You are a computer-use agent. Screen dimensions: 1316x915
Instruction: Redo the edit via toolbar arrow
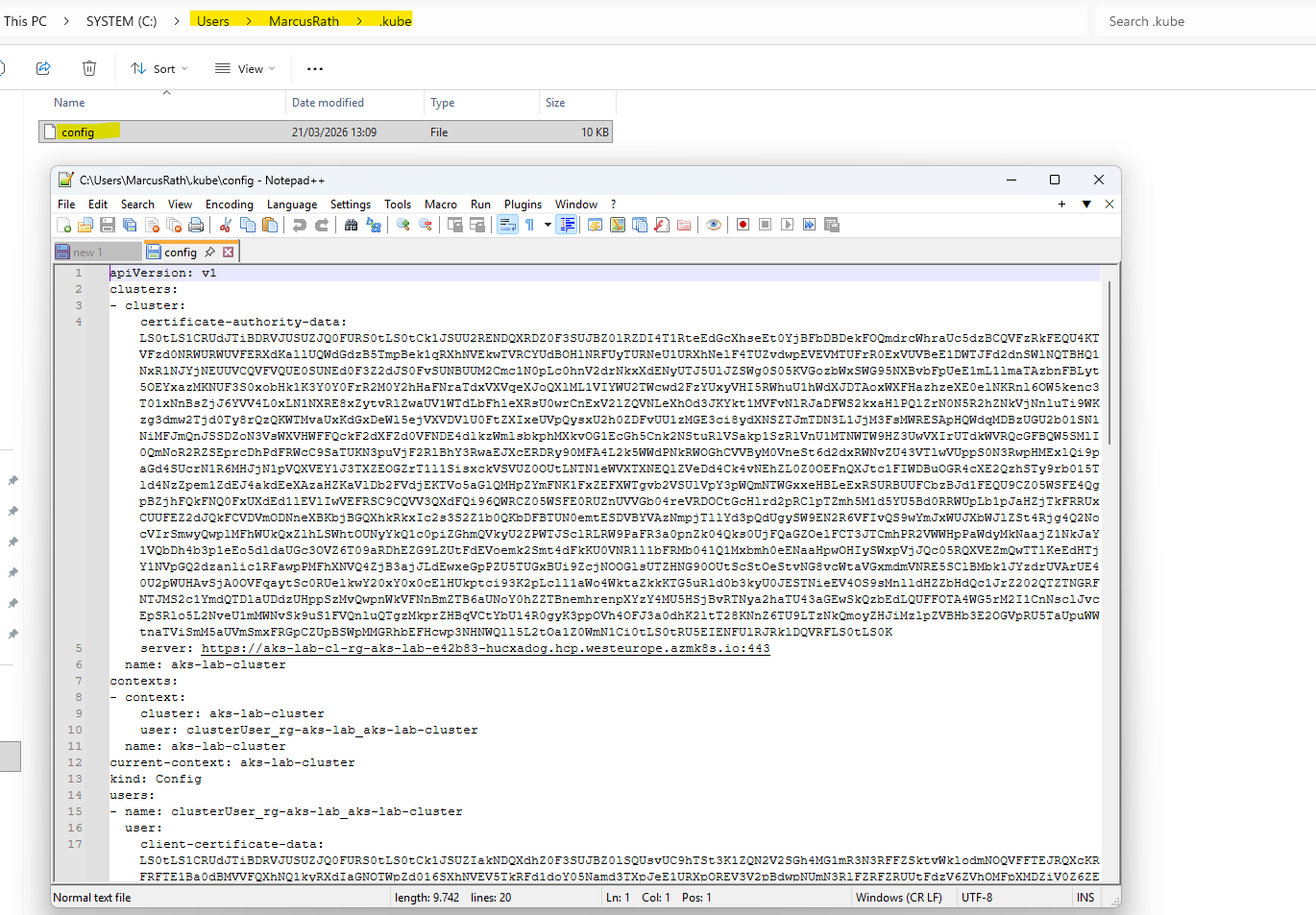(322, 225)
